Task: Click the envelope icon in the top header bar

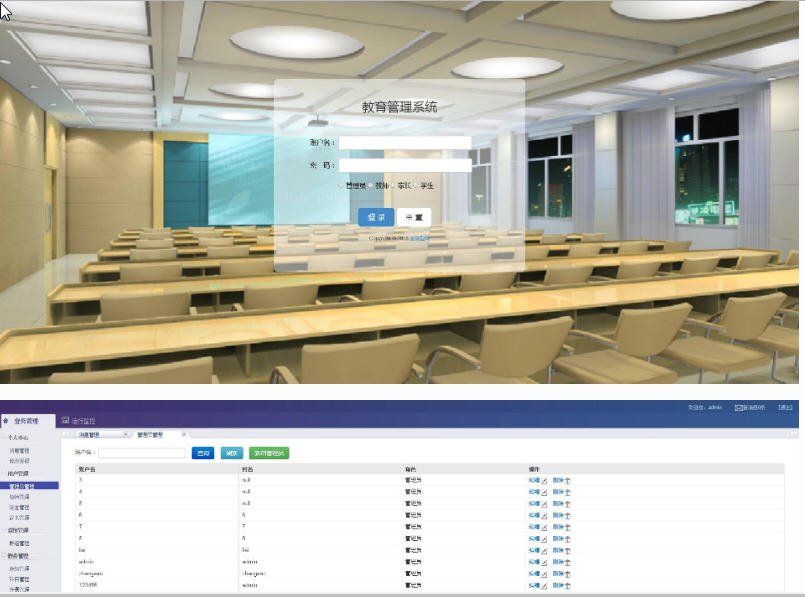Action: coord(739,408)
